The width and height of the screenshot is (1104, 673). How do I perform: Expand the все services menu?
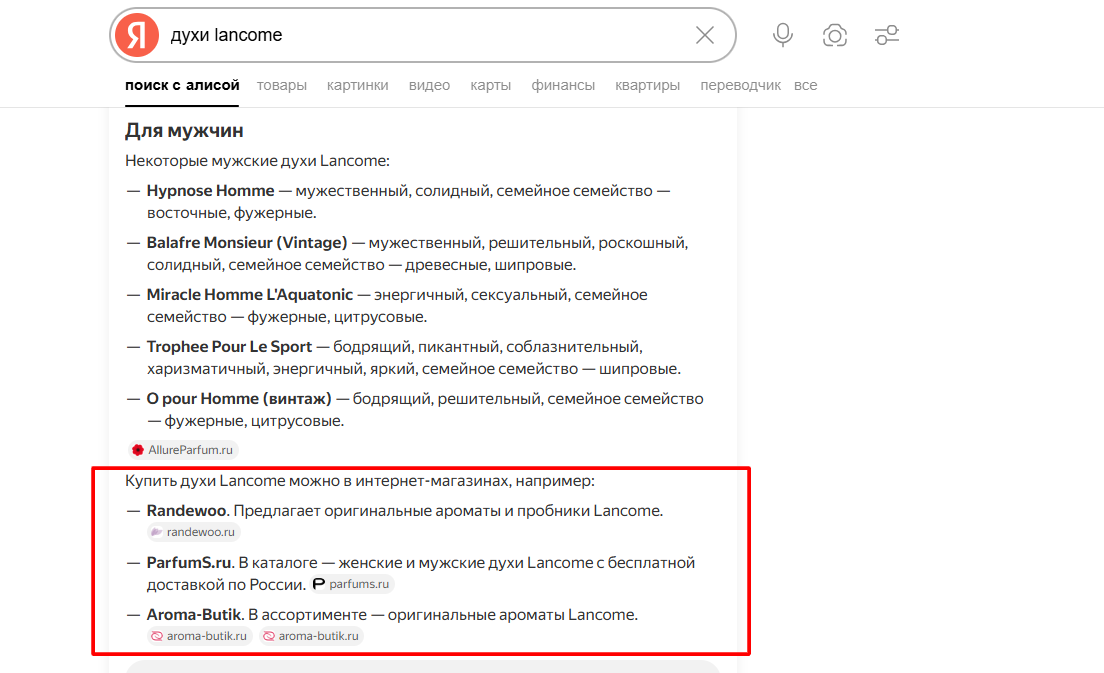806,85
